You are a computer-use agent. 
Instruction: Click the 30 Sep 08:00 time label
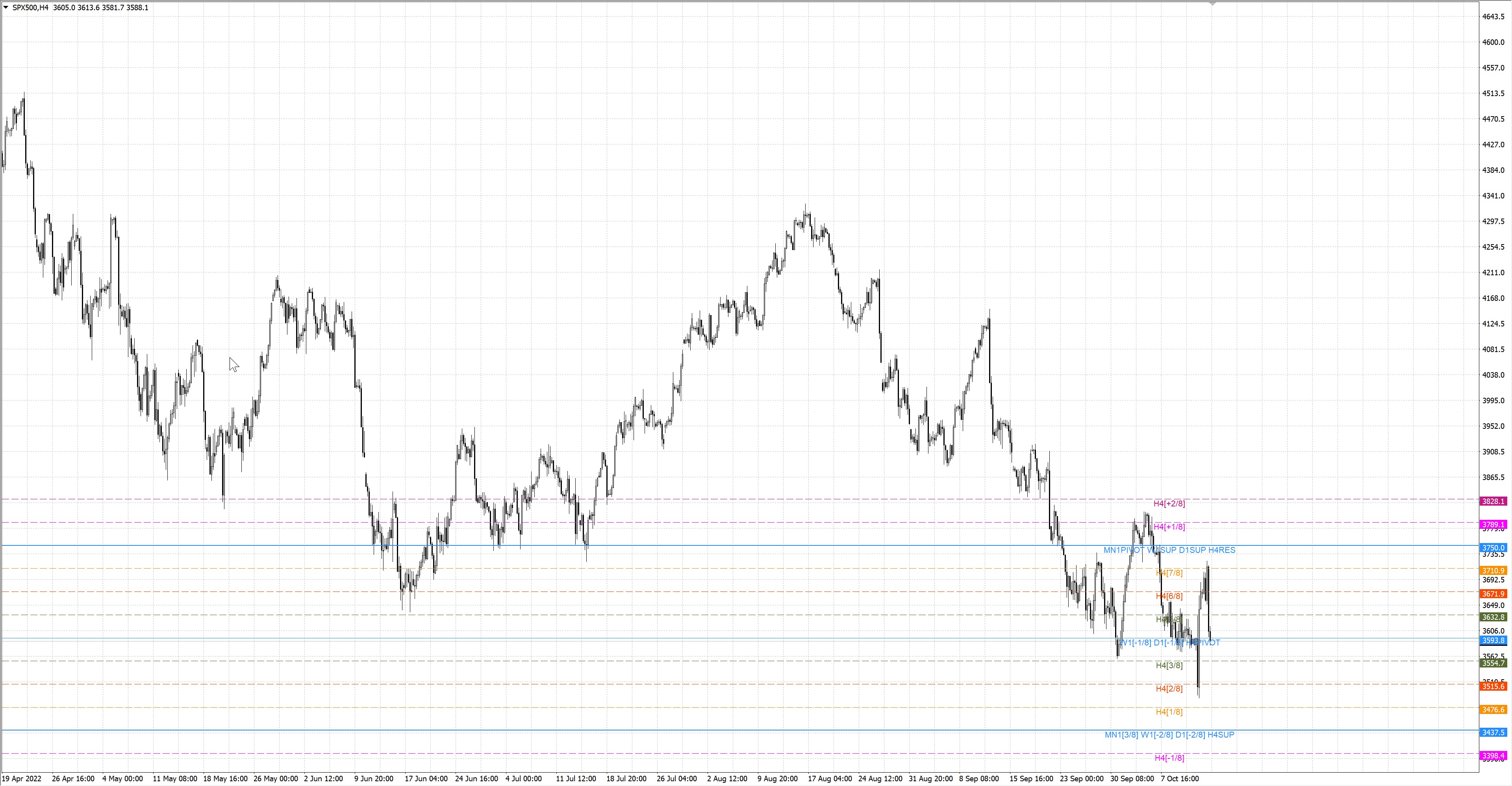[x=1132, y=779]
